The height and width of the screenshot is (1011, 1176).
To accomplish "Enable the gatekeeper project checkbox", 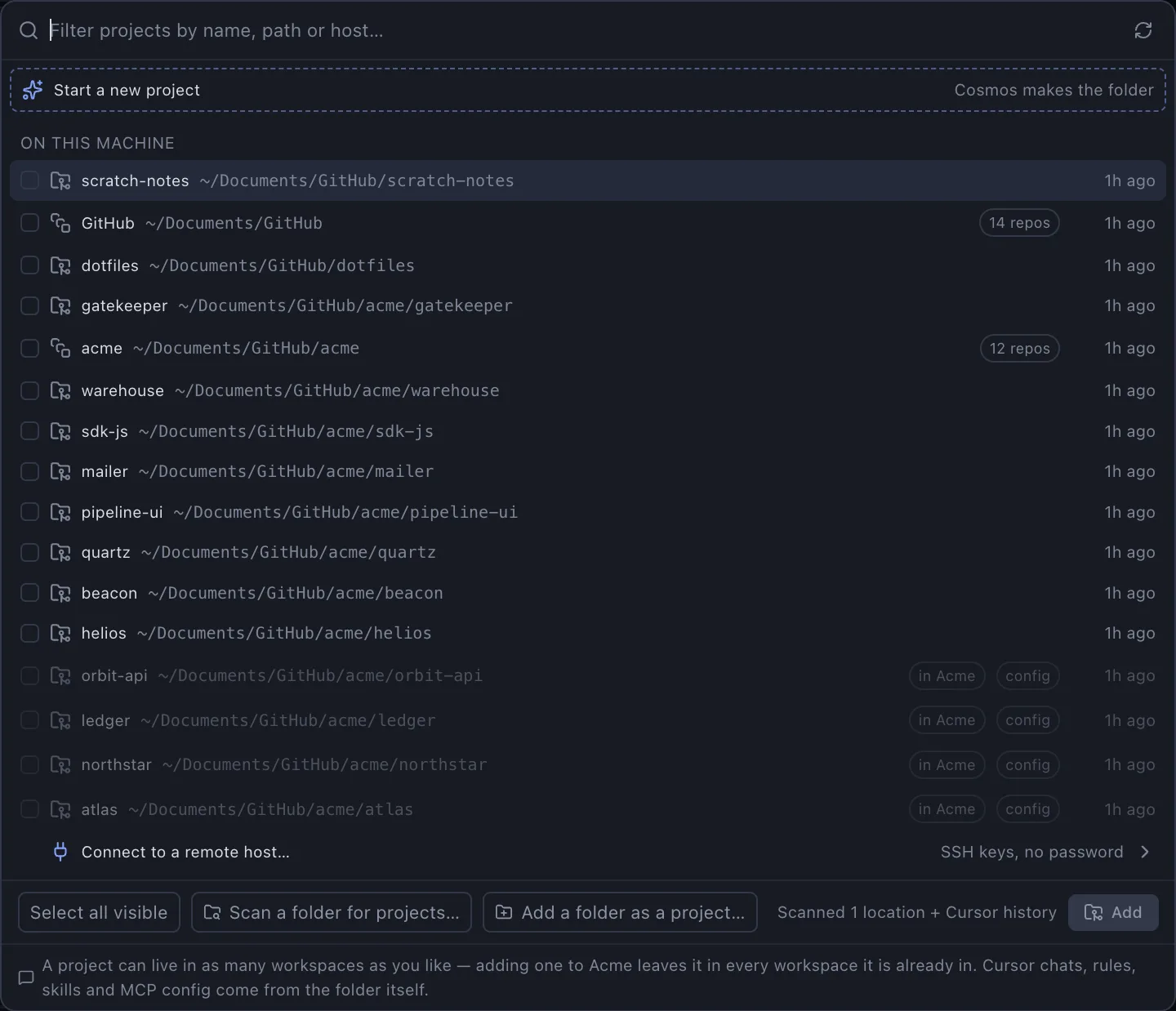I will [29, 305].
